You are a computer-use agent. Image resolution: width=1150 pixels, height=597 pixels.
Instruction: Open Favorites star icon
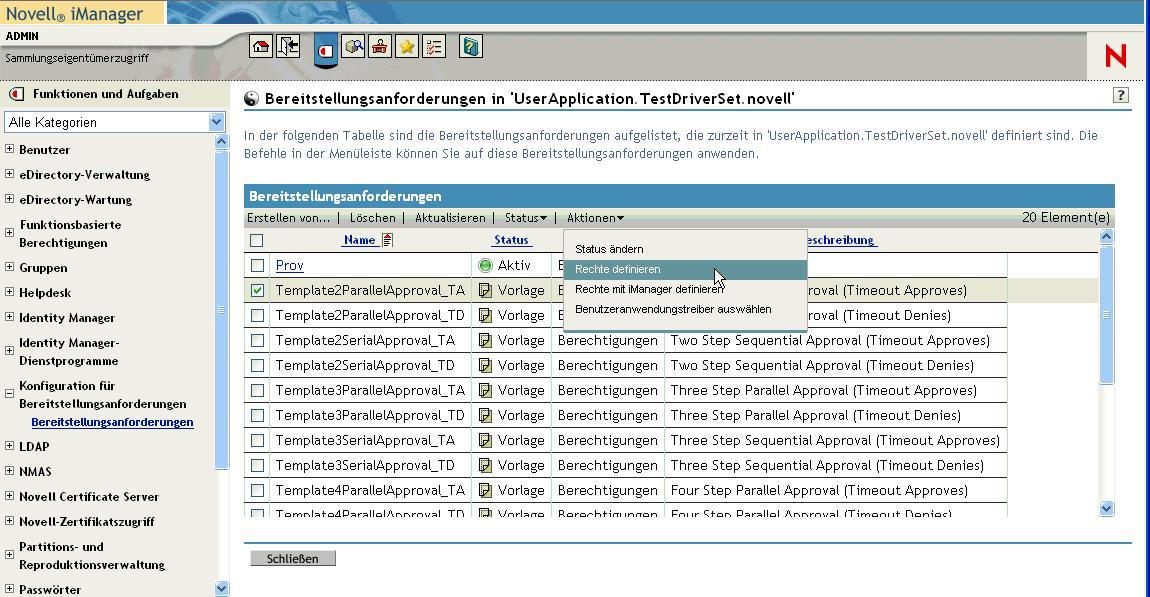point(407,46)
